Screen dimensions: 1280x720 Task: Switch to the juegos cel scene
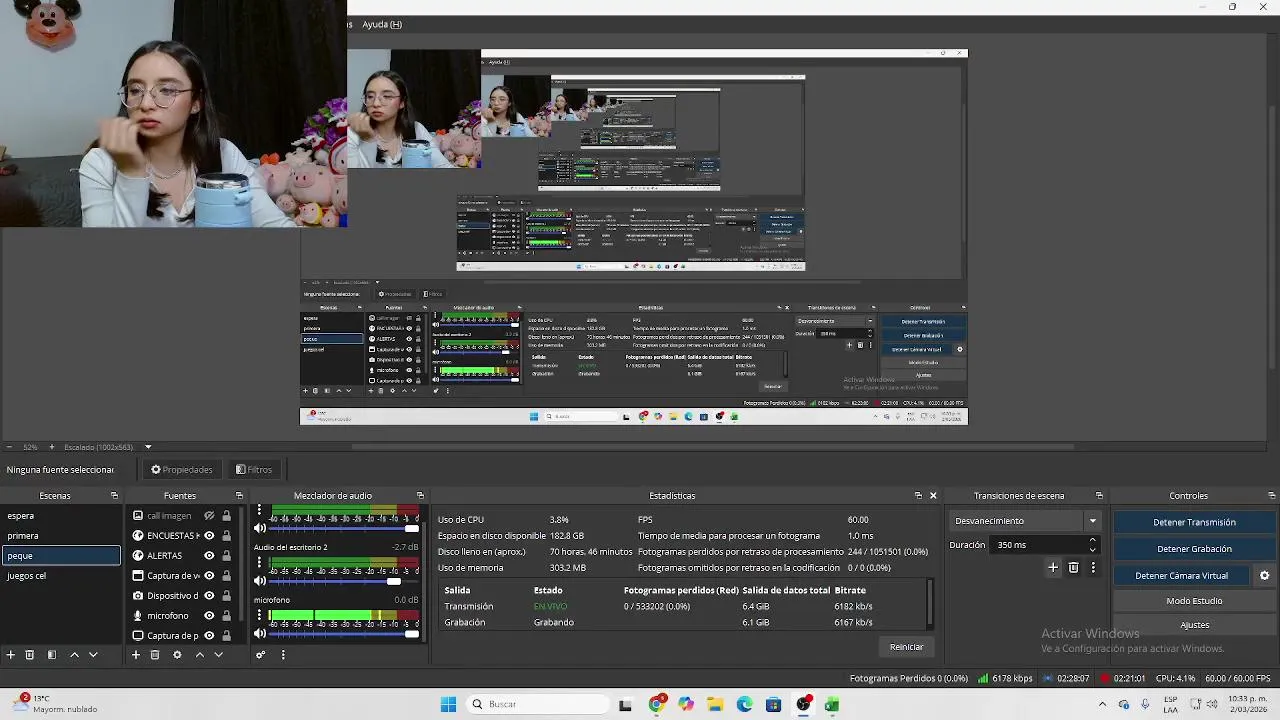(60, 576)
